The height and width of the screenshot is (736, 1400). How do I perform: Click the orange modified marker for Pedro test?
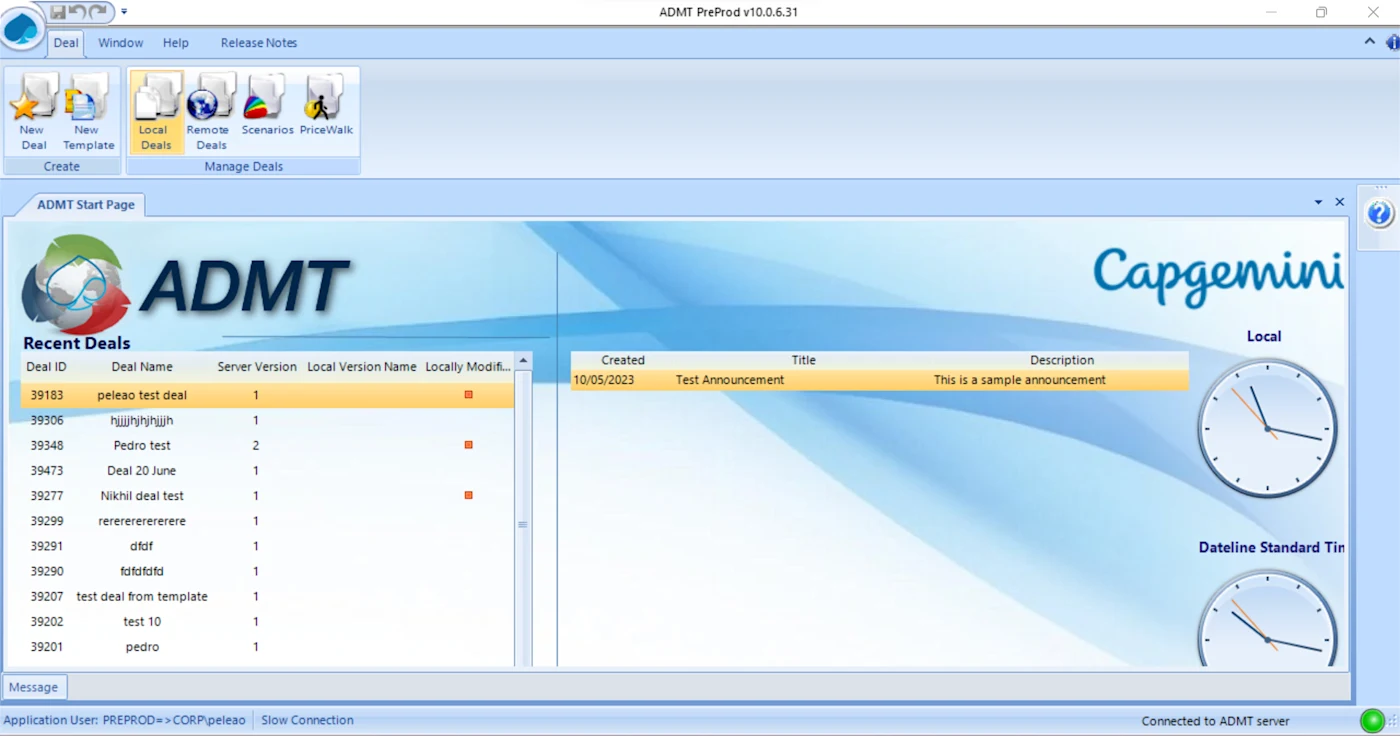tap(468, 445)
